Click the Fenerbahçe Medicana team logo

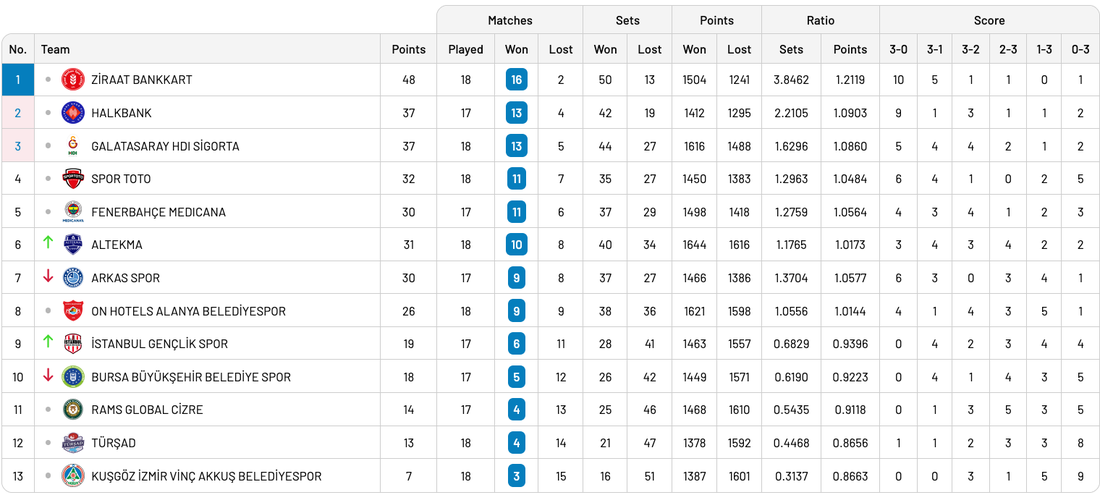click(x=73, y=212)
